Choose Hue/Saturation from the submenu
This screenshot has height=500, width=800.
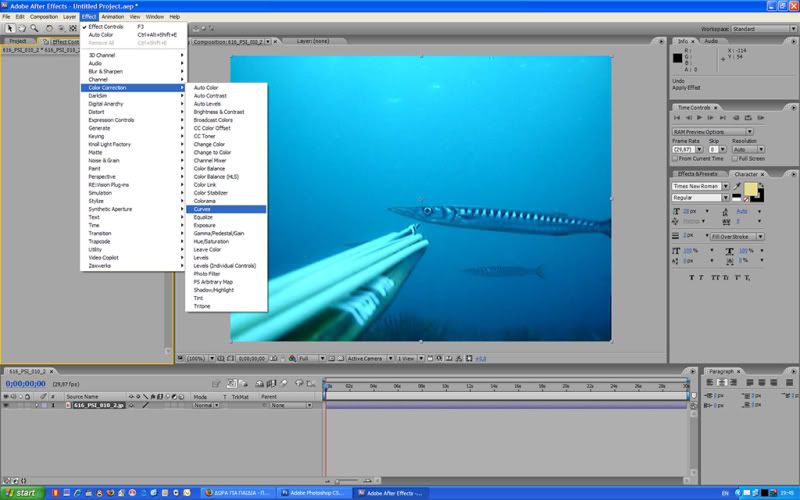coord(226,241)
